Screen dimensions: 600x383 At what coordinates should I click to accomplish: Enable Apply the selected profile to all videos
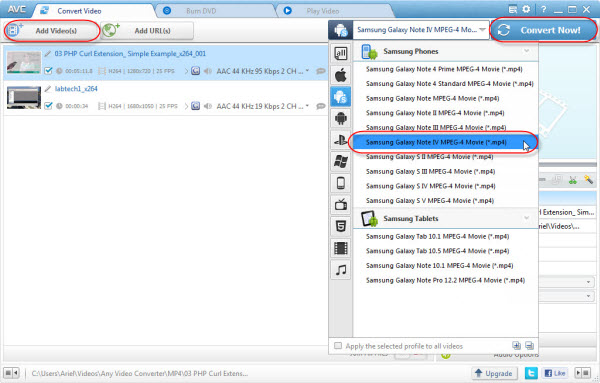338,346
